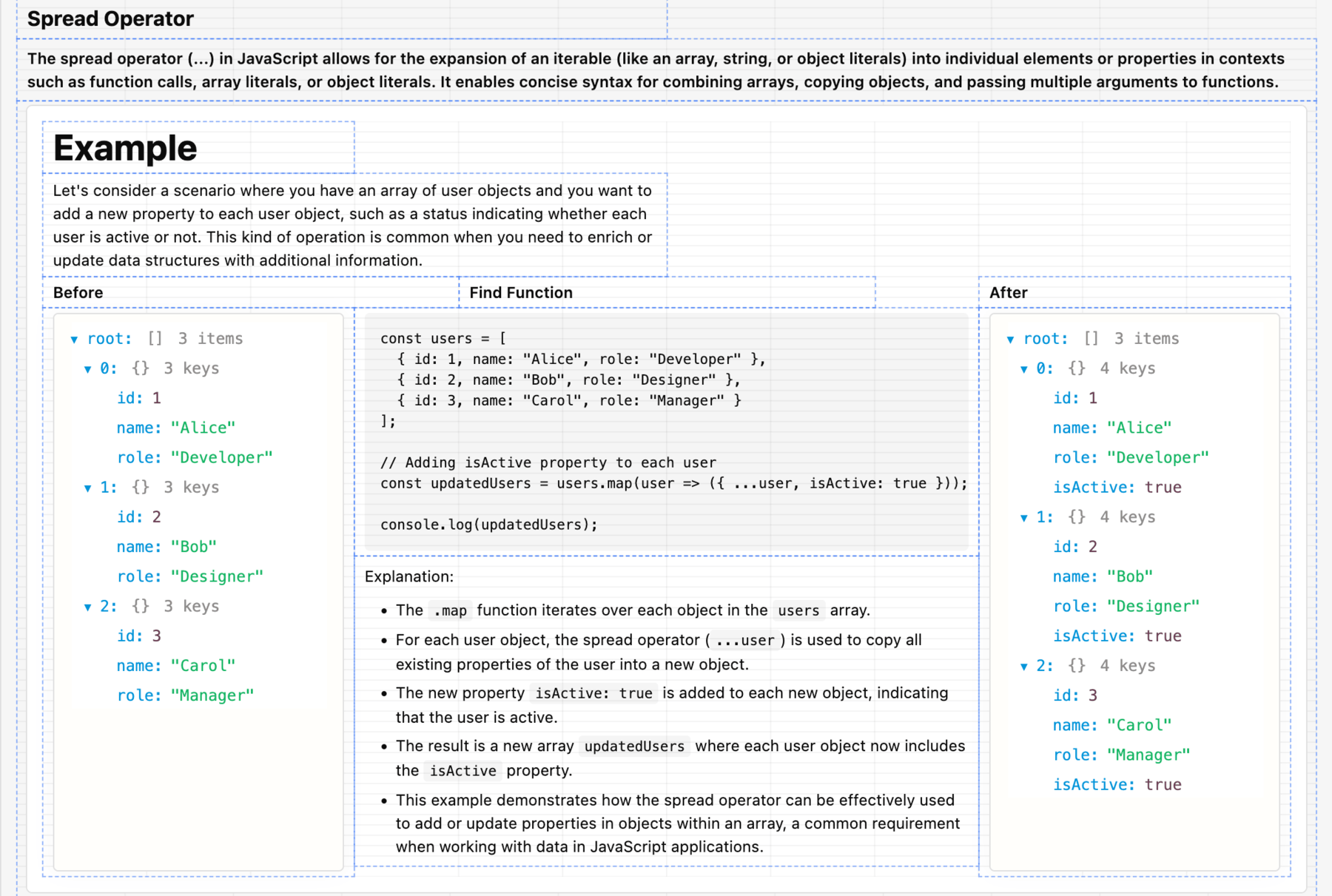Click role "Developer" in Before tree

(195, 457)
